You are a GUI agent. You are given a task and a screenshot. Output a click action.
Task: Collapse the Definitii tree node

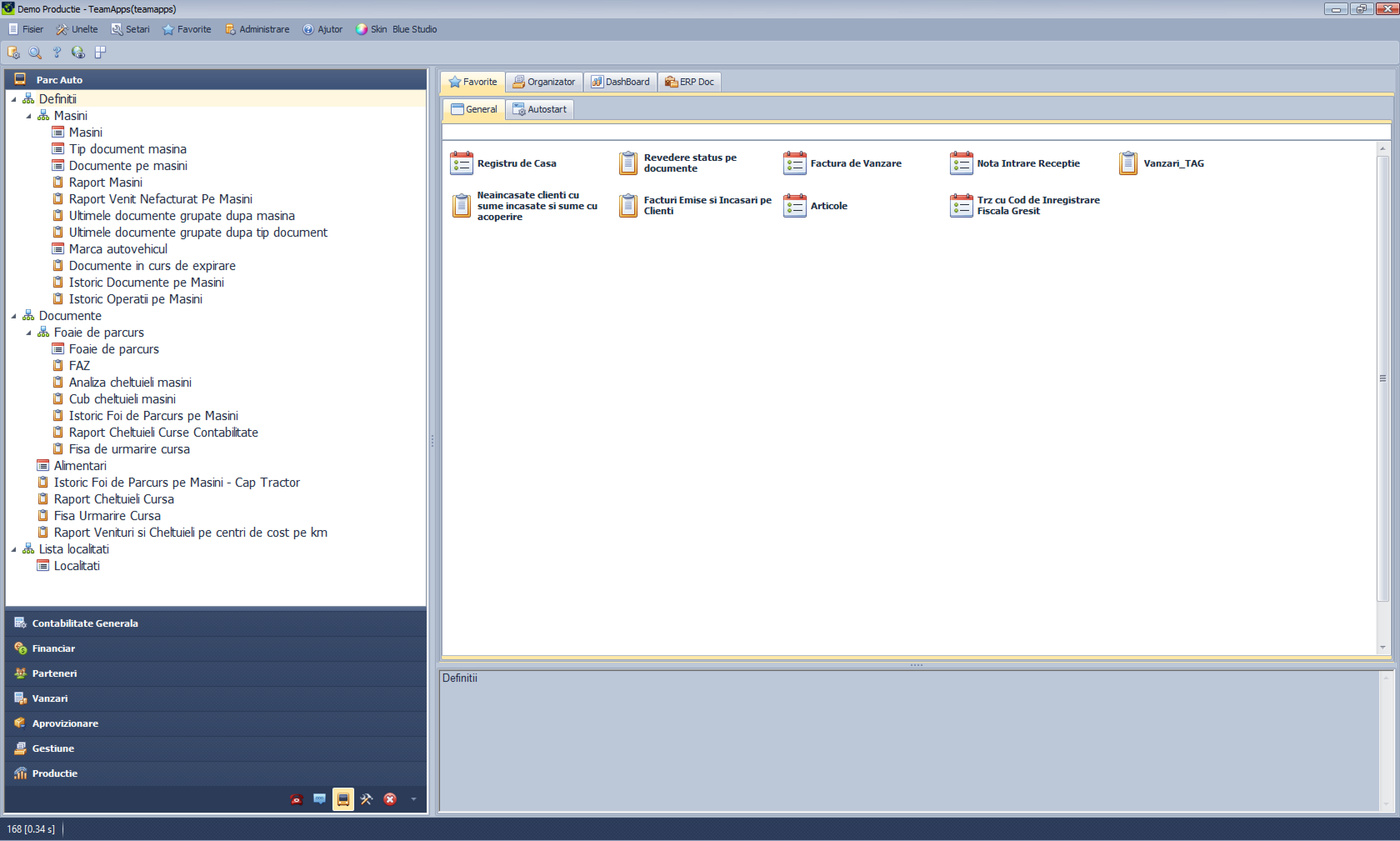[14, 99]
